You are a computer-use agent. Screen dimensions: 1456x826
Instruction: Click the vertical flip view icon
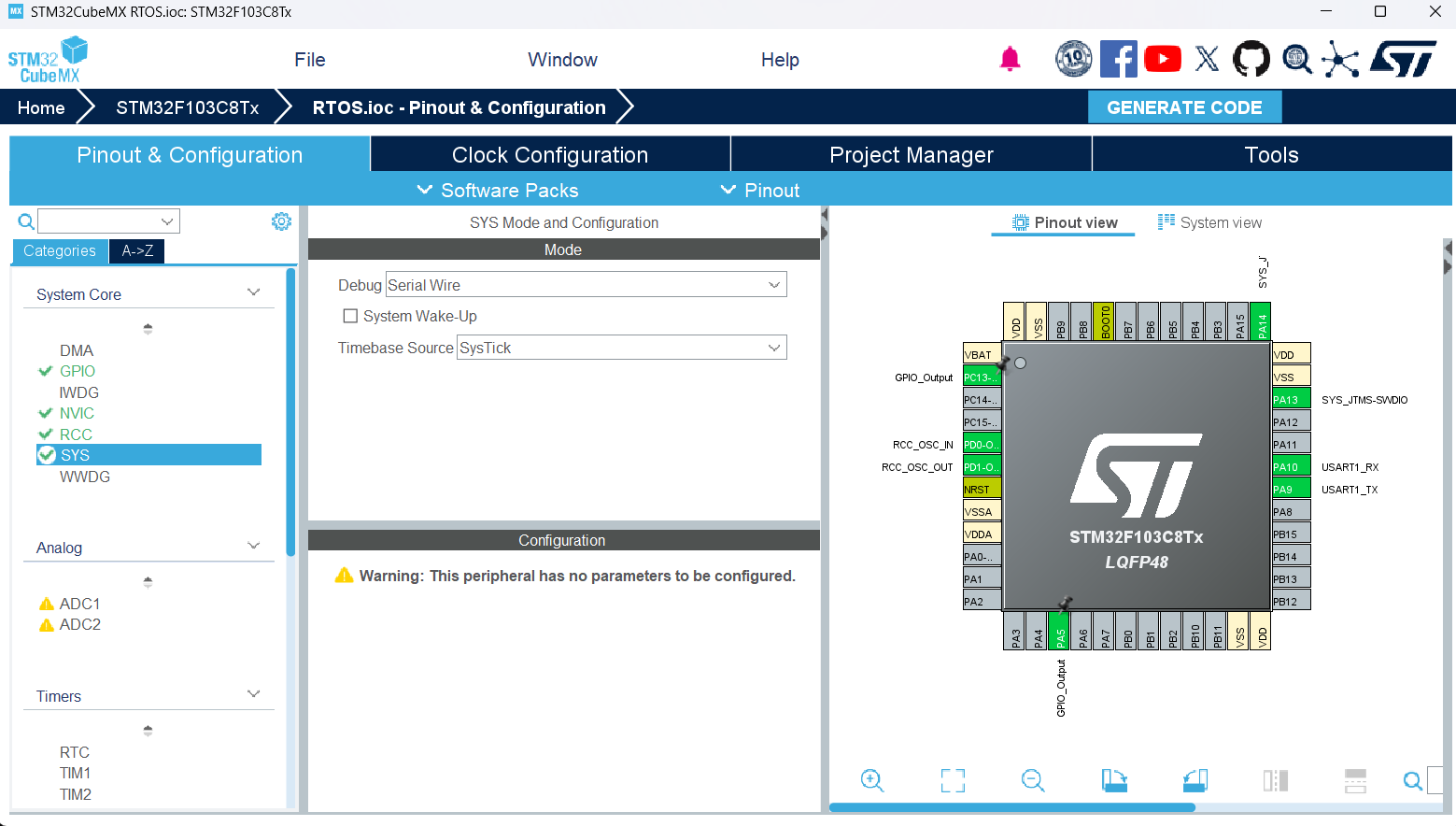tap(1276, 780)
